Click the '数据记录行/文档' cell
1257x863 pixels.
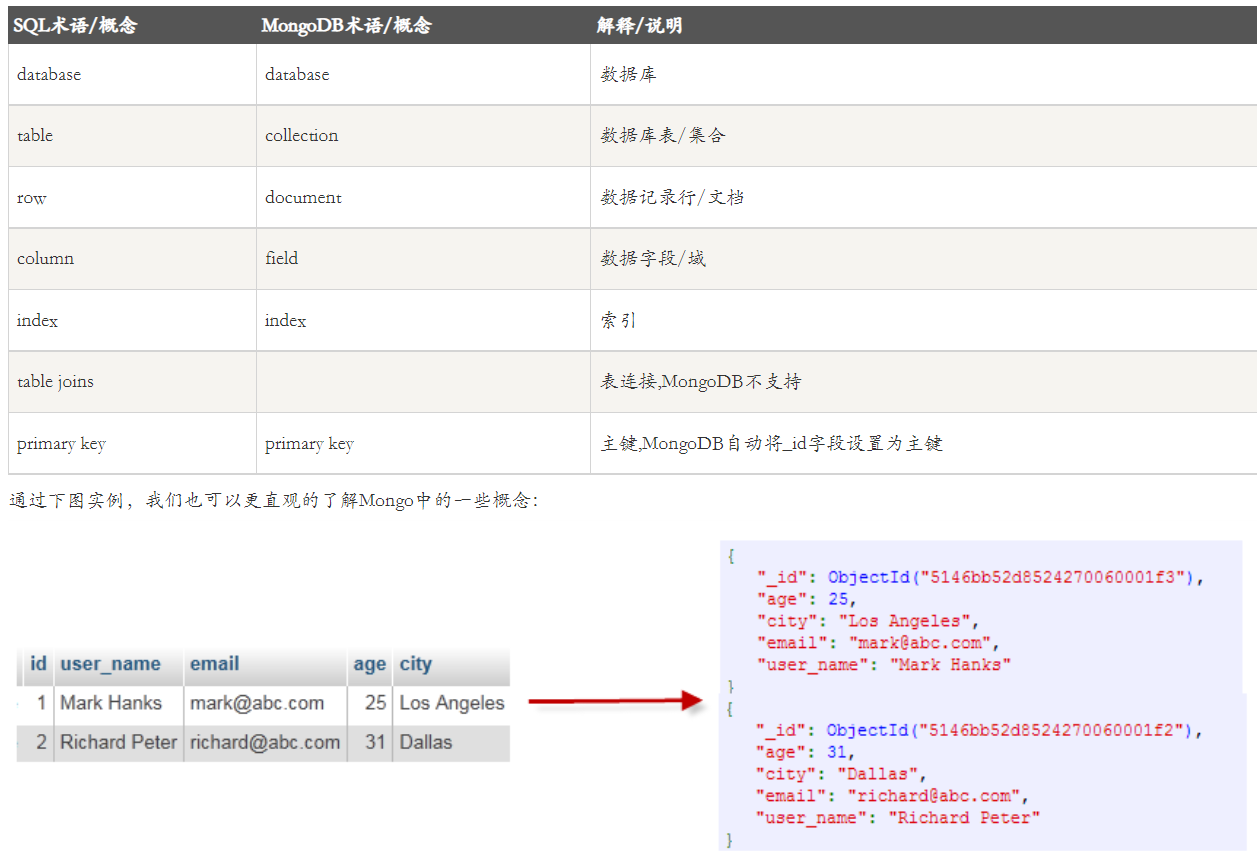(x=924, y=197)
